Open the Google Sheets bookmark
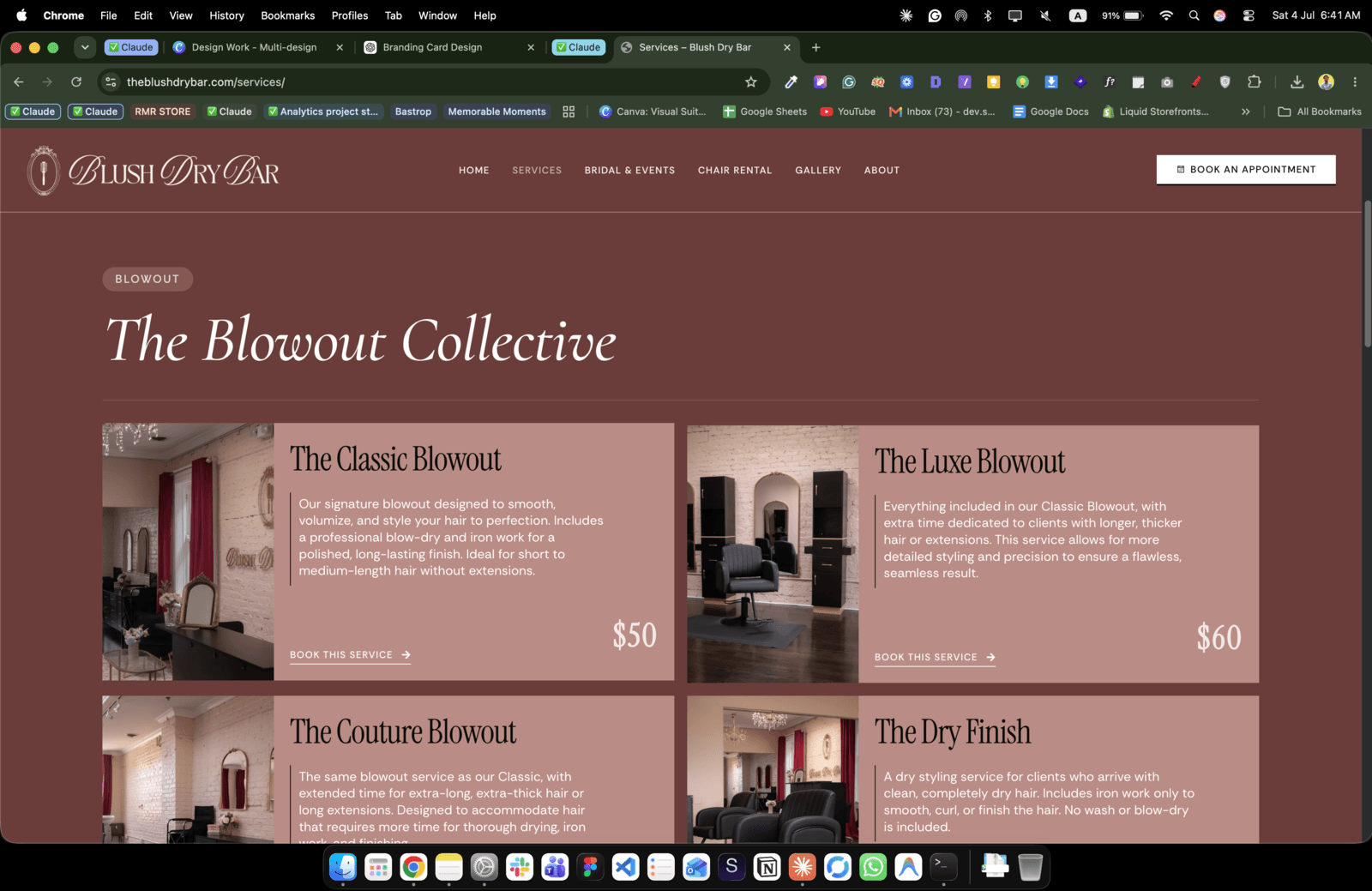 click(765, 111)
